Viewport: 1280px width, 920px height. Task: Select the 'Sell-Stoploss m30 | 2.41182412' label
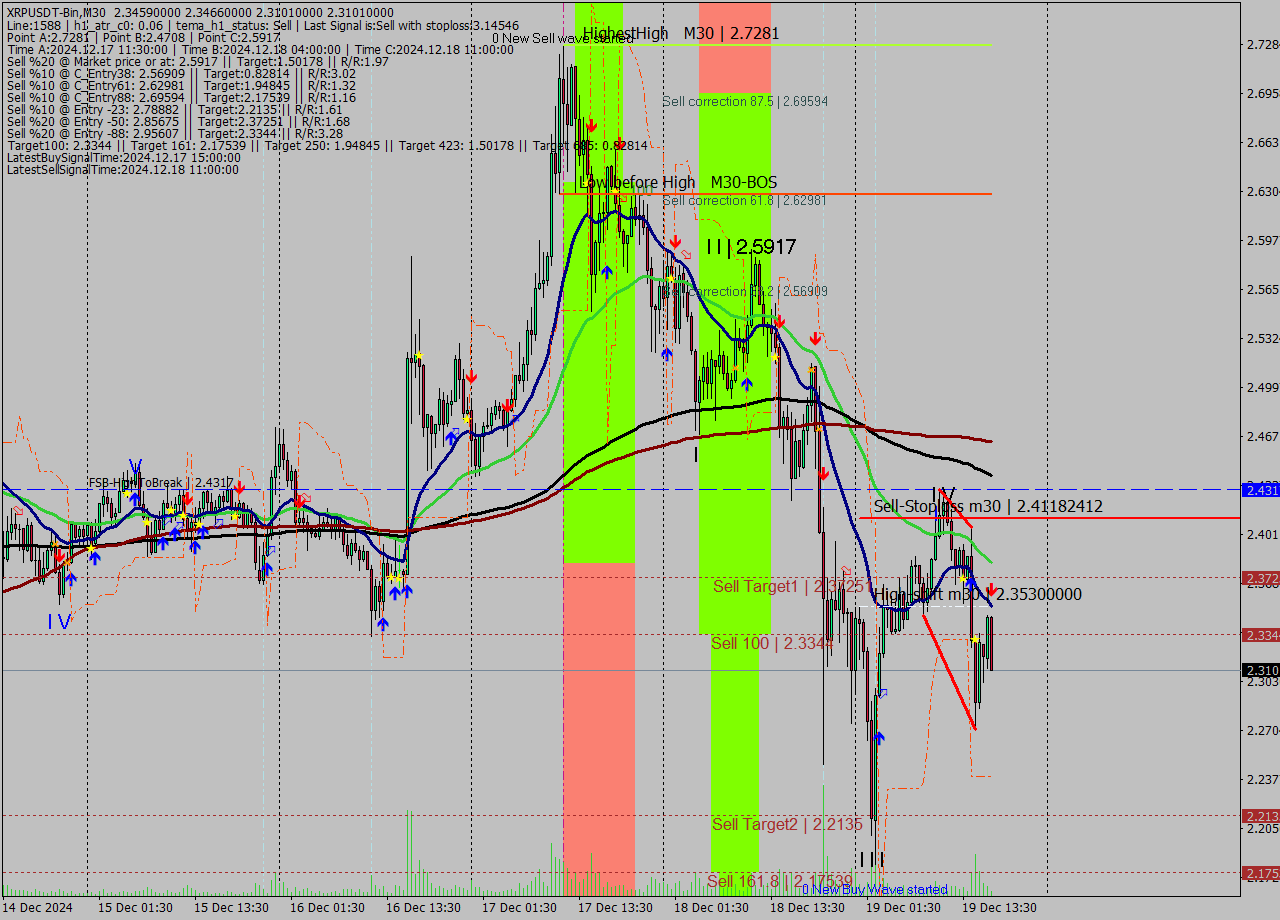(988, 506)
